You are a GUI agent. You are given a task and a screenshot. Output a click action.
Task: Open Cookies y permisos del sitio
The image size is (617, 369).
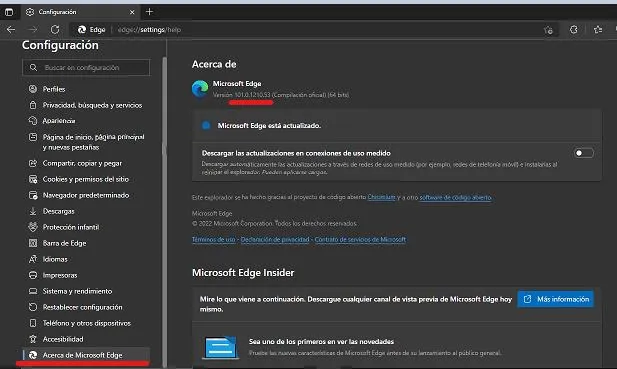[x=86, y=179]
